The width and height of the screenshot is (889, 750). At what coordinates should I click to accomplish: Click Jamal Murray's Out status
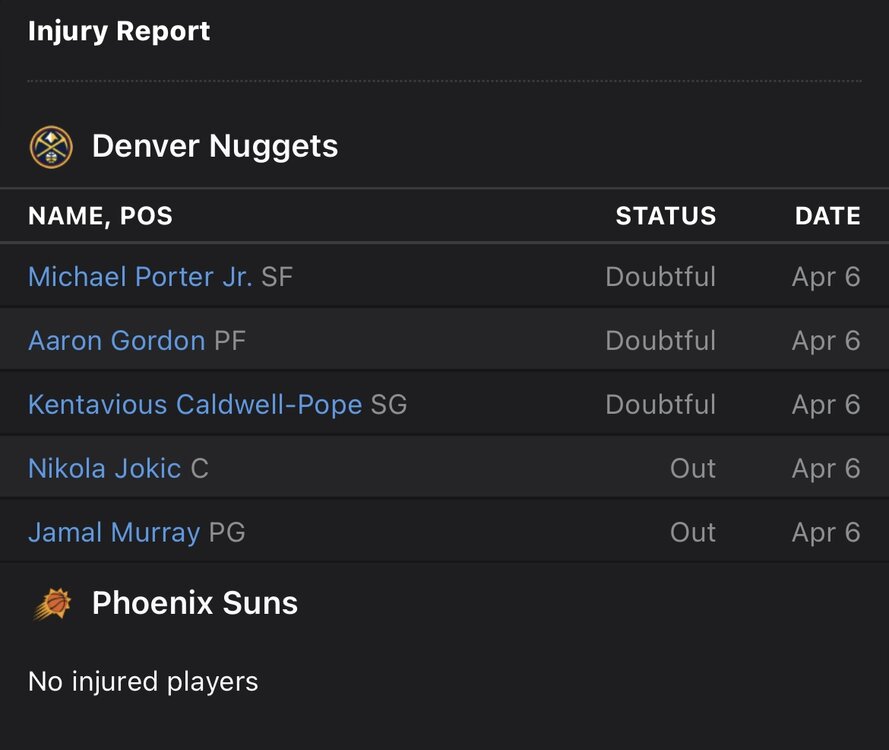(692, 533)
